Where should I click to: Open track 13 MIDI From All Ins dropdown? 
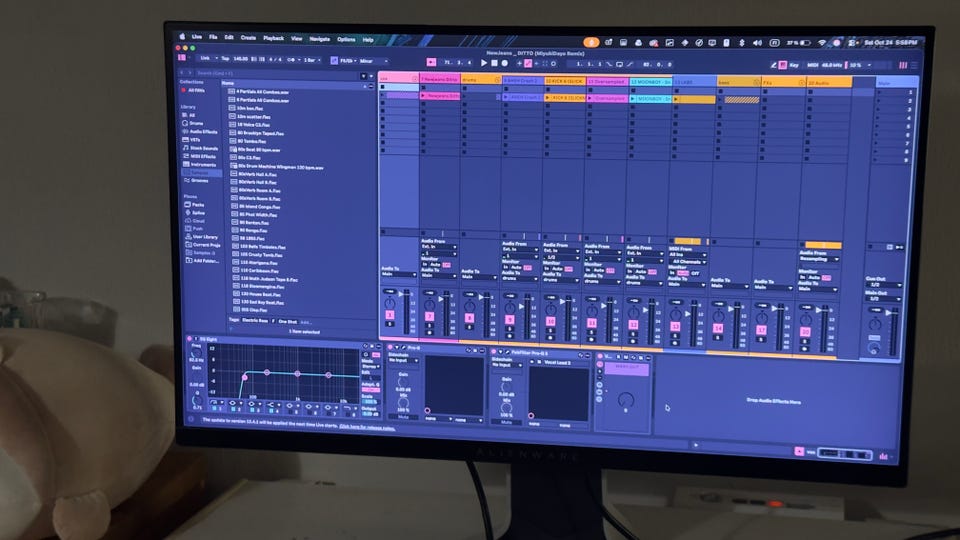(687, 255)
